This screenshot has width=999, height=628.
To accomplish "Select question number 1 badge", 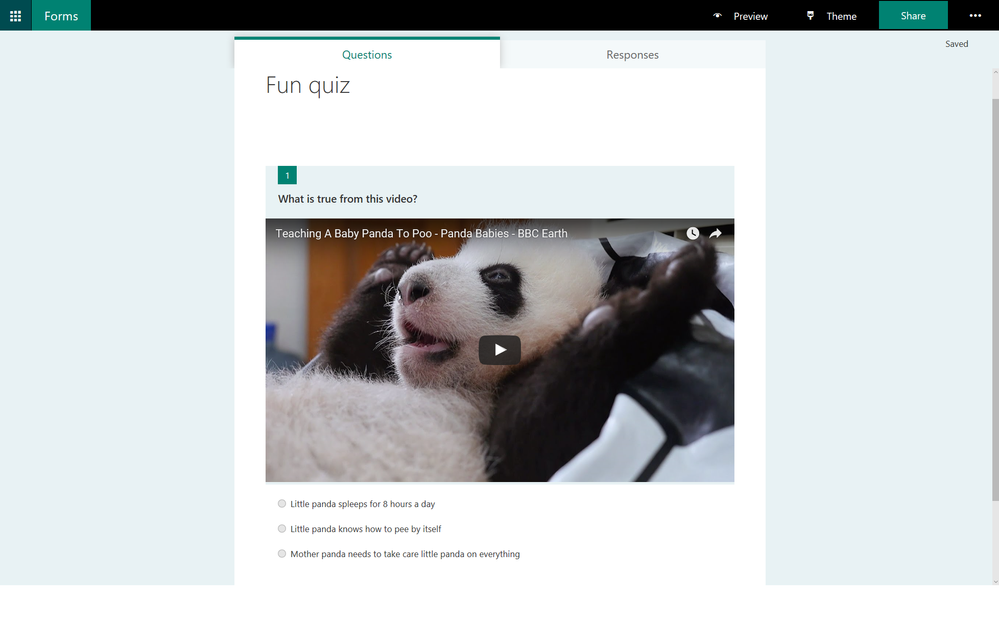I will 287,175.
